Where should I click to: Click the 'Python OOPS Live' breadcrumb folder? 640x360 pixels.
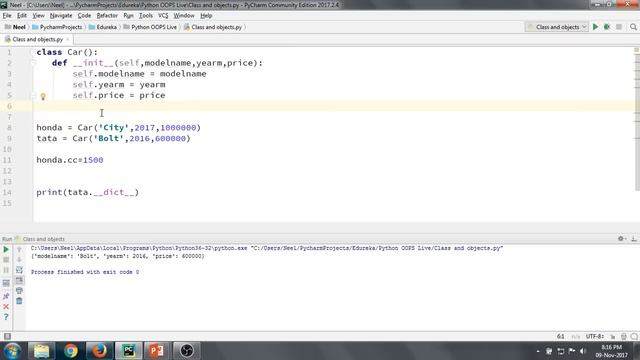coord(150,27)
